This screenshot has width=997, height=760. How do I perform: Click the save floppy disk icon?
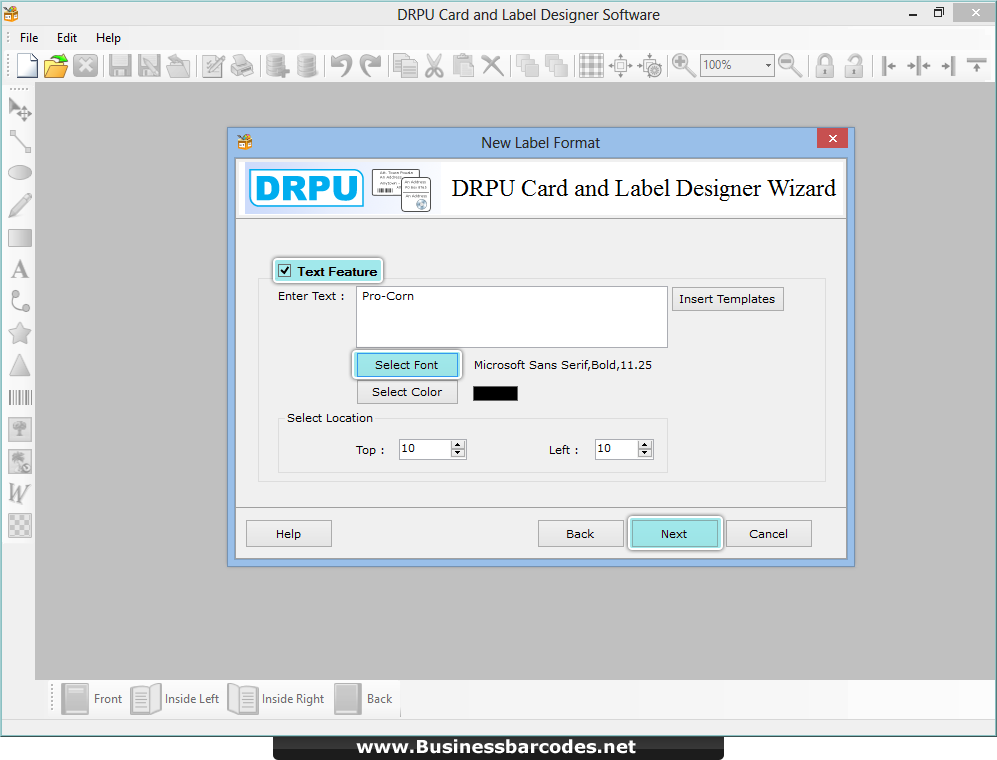pyautogui.click(x=120, y=66)
